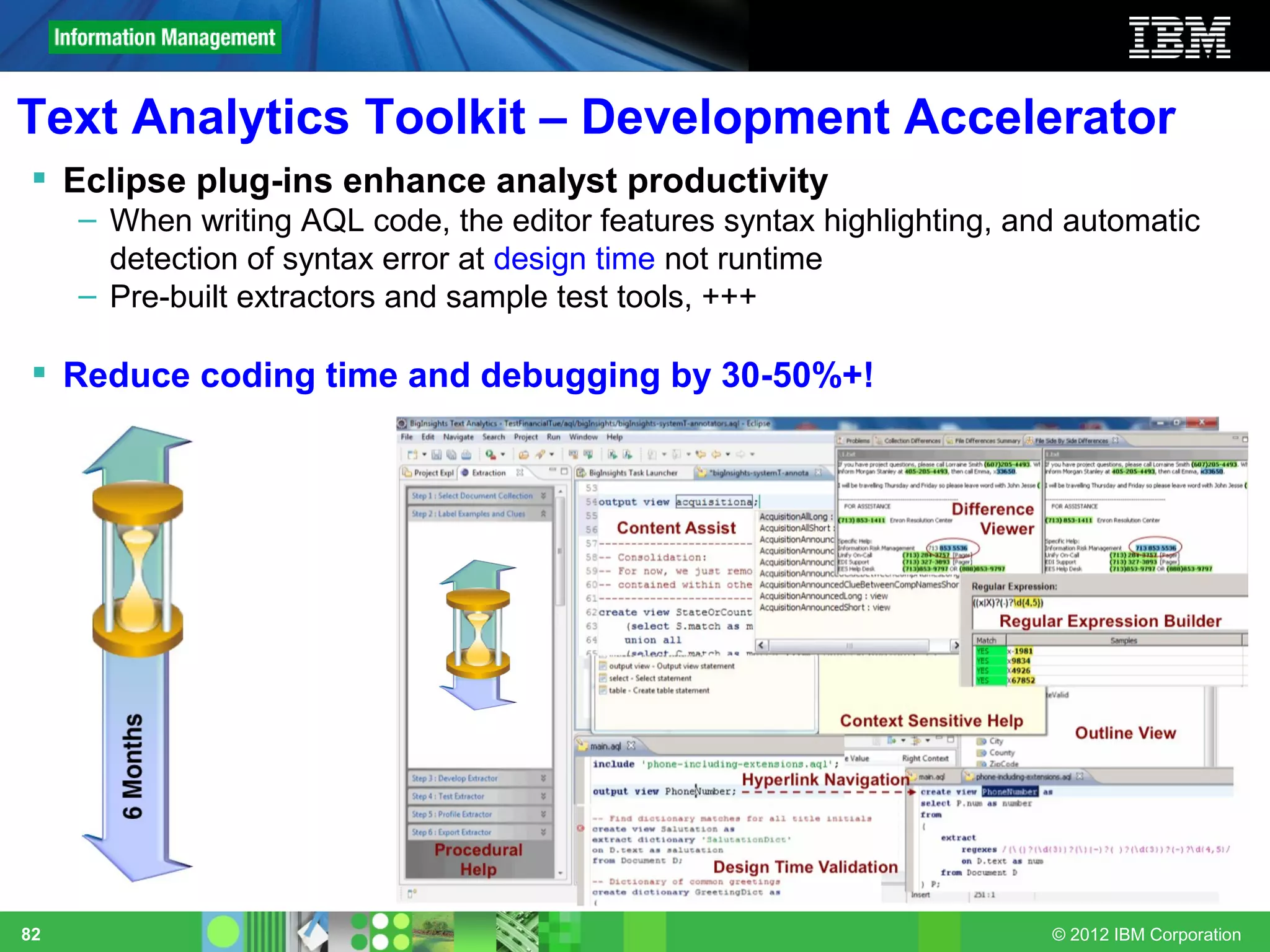Switch to the Collection Differences tab
Image resolution: width=1270 pixels, height=952 pixels.
tap(912, 441)
